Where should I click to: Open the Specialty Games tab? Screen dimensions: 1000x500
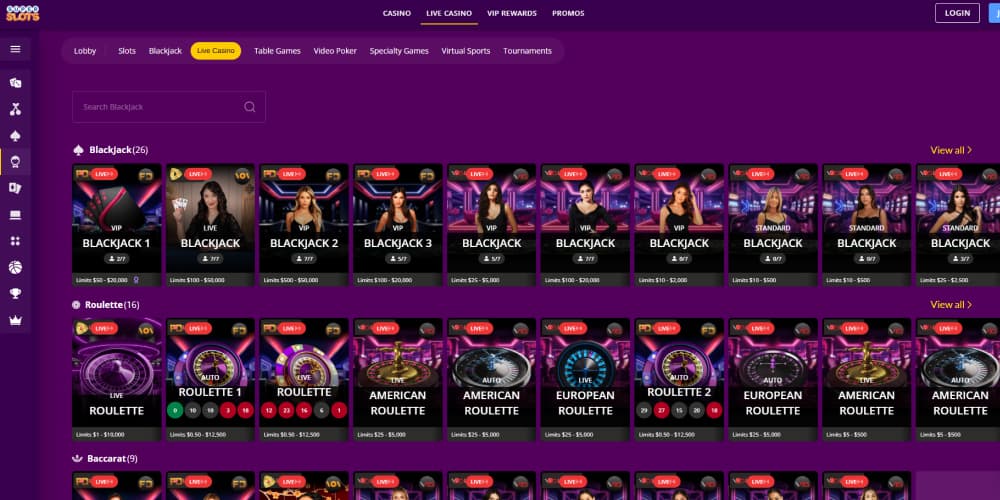click(399, 51)
